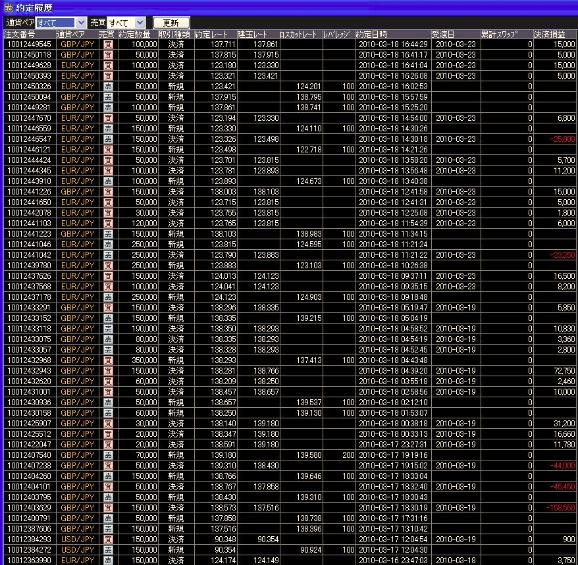Open the 売買 filter dropdown arrow
Image resolution: width=578 pixels, height=565 pixels.
140,23
